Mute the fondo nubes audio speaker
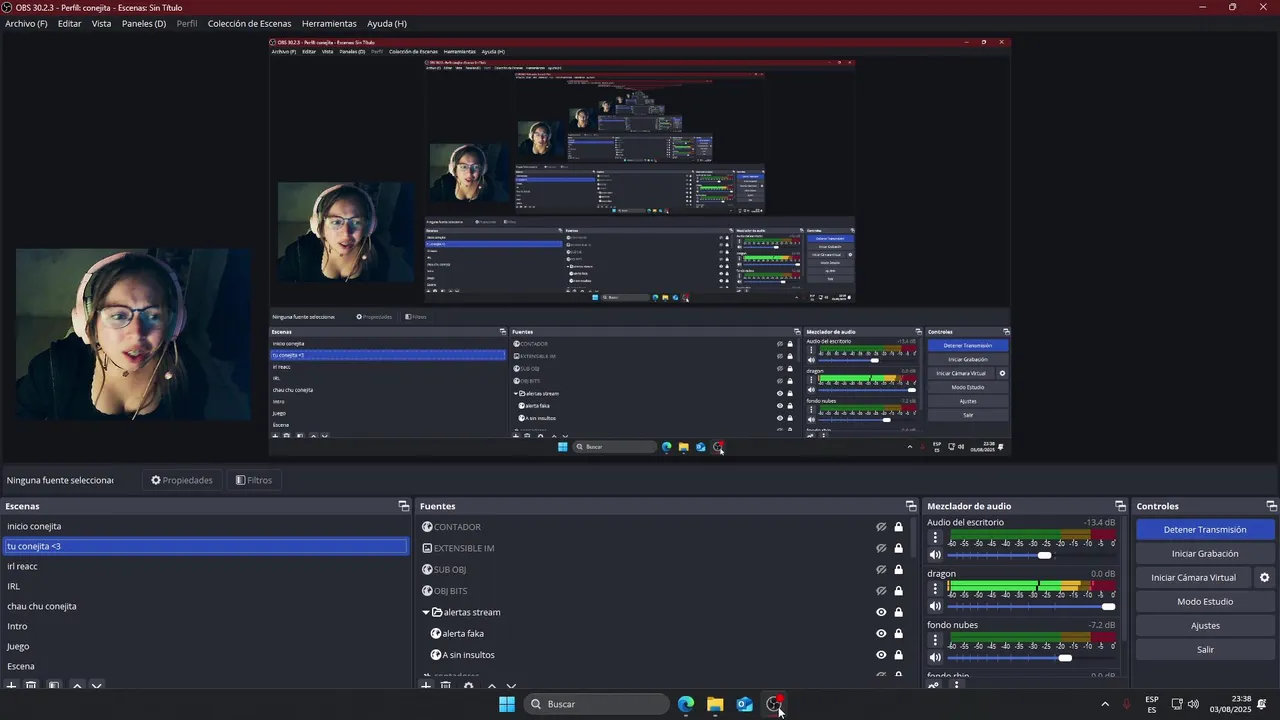This screenshot has height=720, width=1280. click(935, 657)
